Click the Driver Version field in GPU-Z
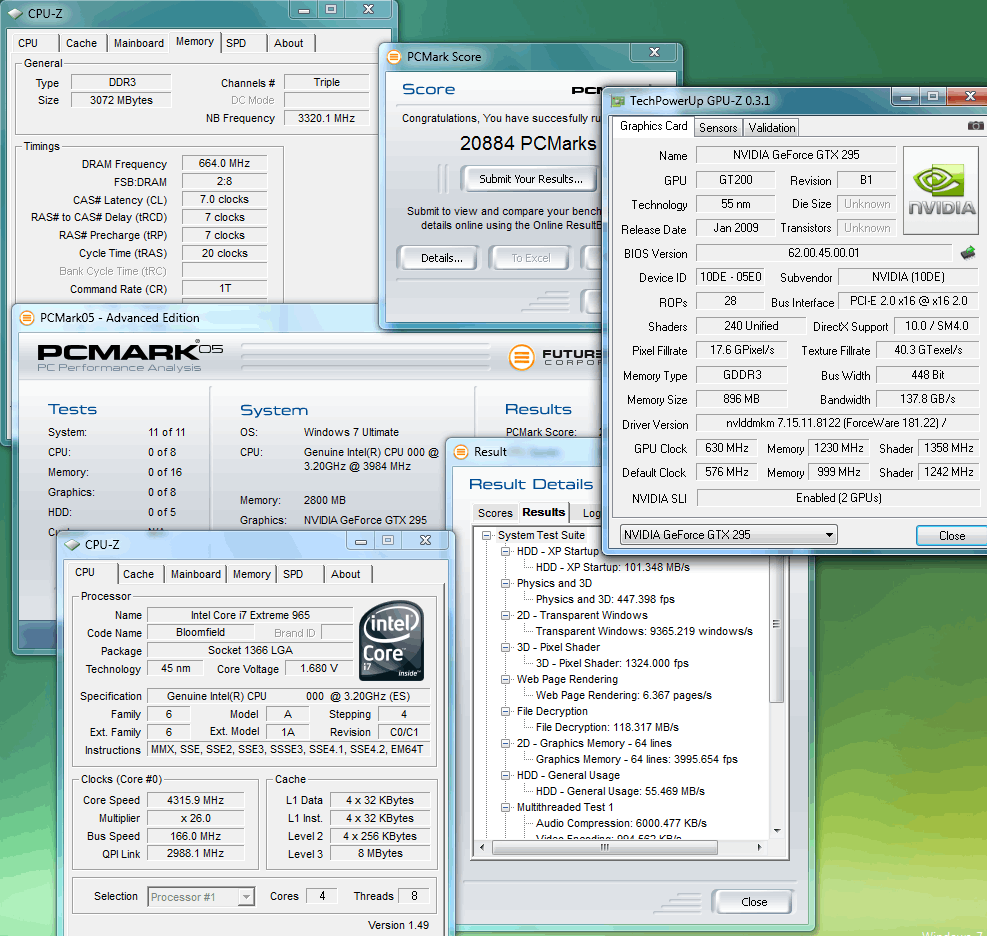 [x=837, y=424]
